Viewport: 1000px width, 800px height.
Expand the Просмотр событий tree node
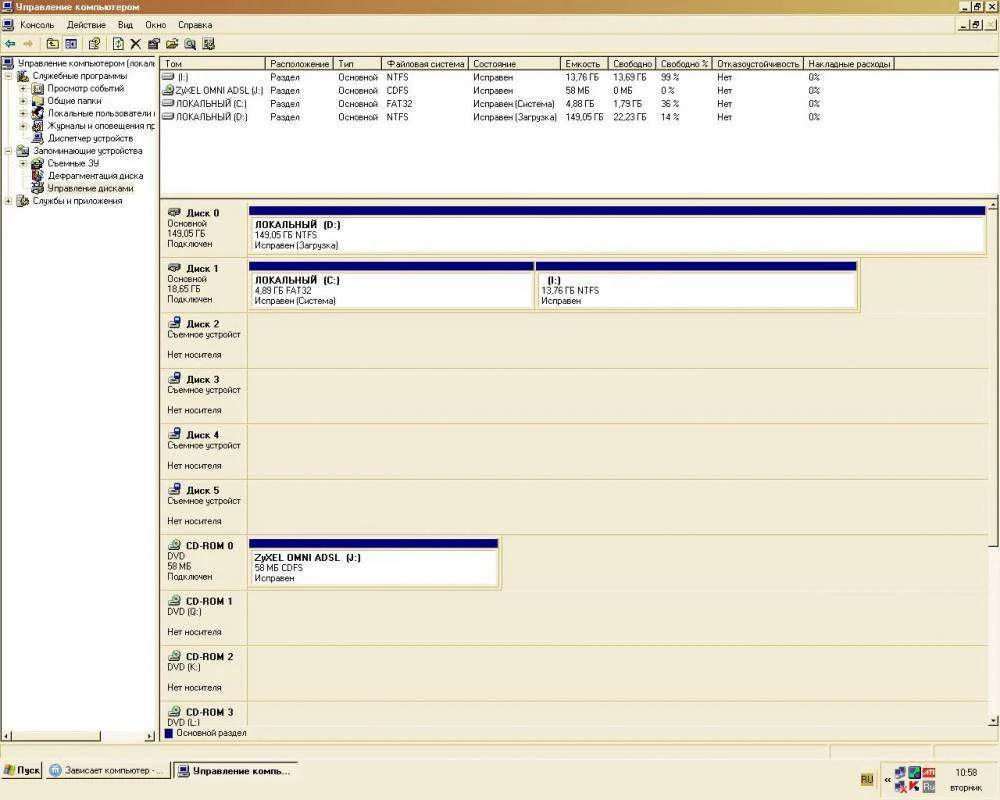coord(23,89)
